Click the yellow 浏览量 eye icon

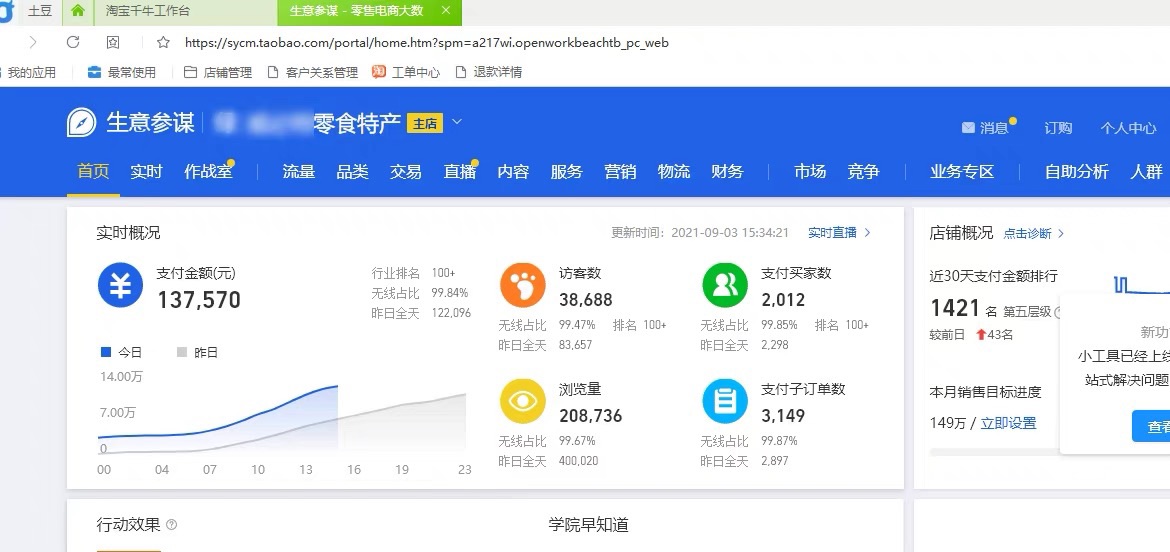click(523, 401)
